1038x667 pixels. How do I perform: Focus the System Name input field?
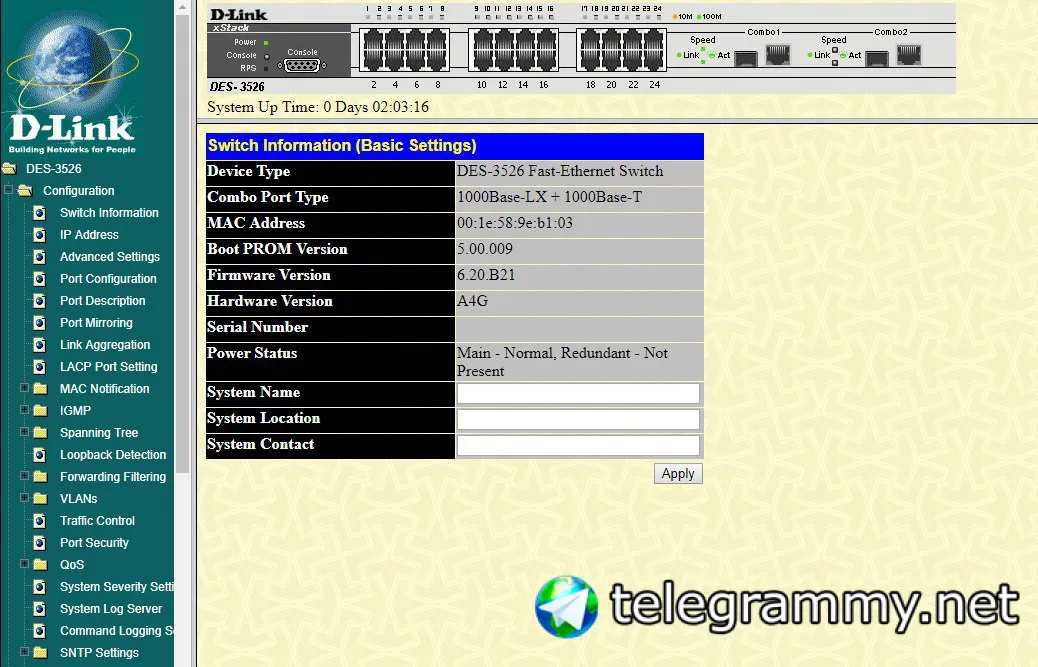tap(578, 394)
